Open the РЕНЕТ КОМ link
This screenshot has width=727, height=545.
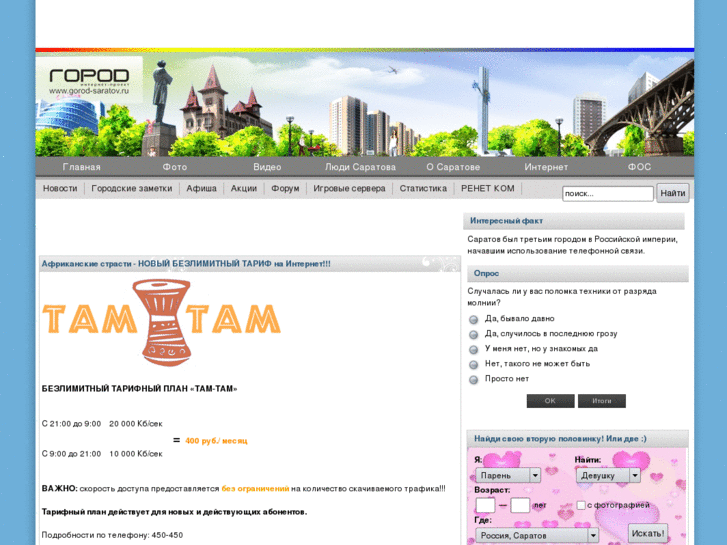click(x=488, y=188)
